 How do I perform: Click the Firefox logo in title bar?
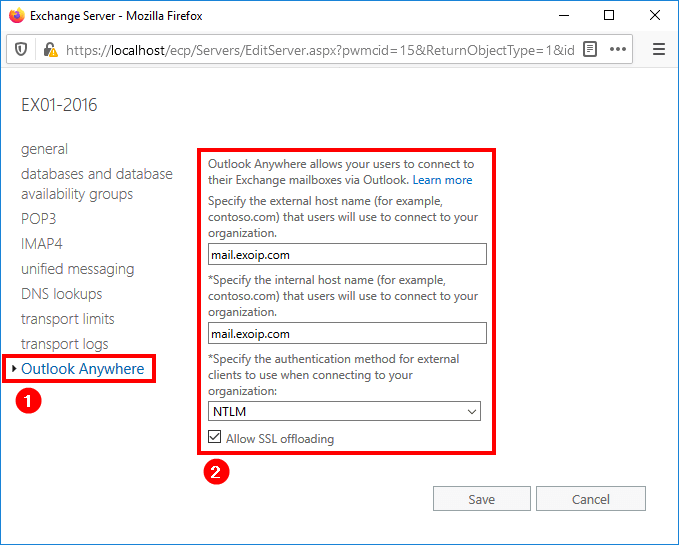click(16, 16)
